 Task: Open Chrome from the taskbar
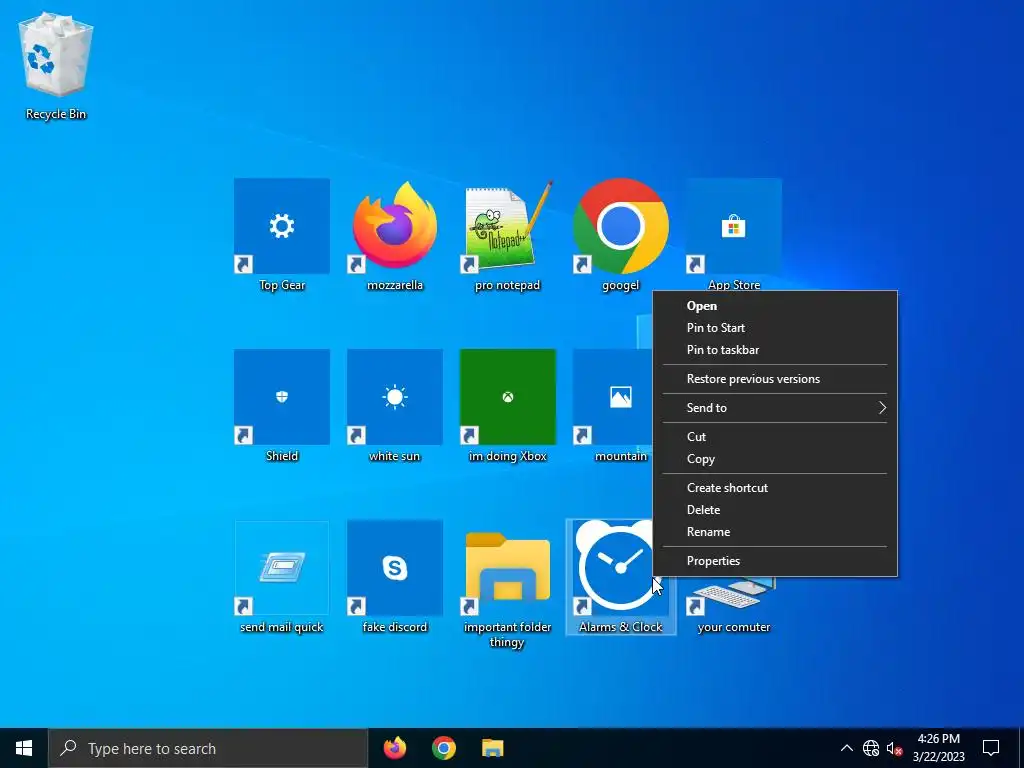click(x=443, y=748)
